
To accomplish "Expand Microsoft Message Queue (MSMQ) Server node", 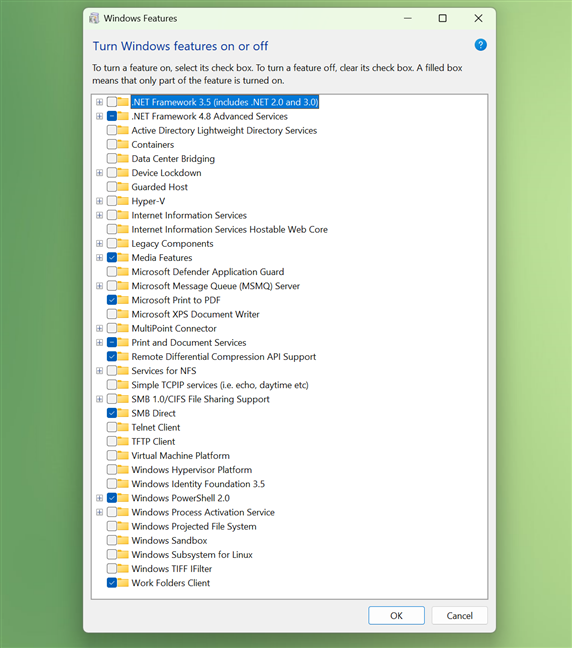I will tap(100, 286).
